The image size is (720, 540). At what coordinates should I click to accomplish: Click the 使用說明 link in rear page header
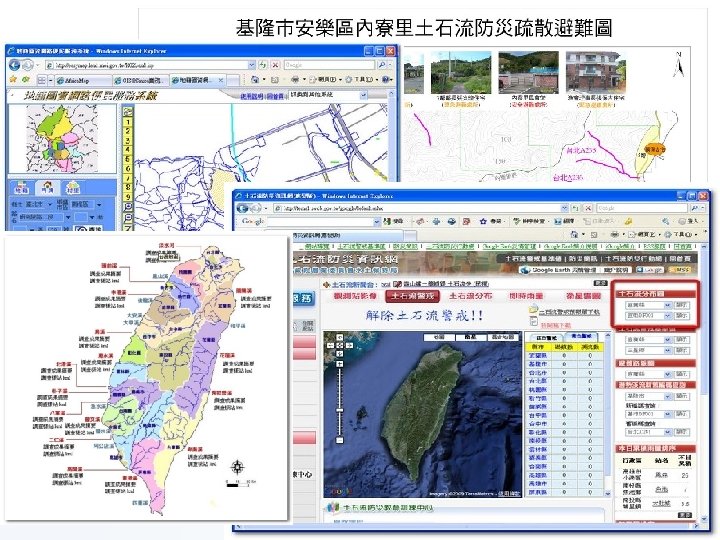click(252, 96)
